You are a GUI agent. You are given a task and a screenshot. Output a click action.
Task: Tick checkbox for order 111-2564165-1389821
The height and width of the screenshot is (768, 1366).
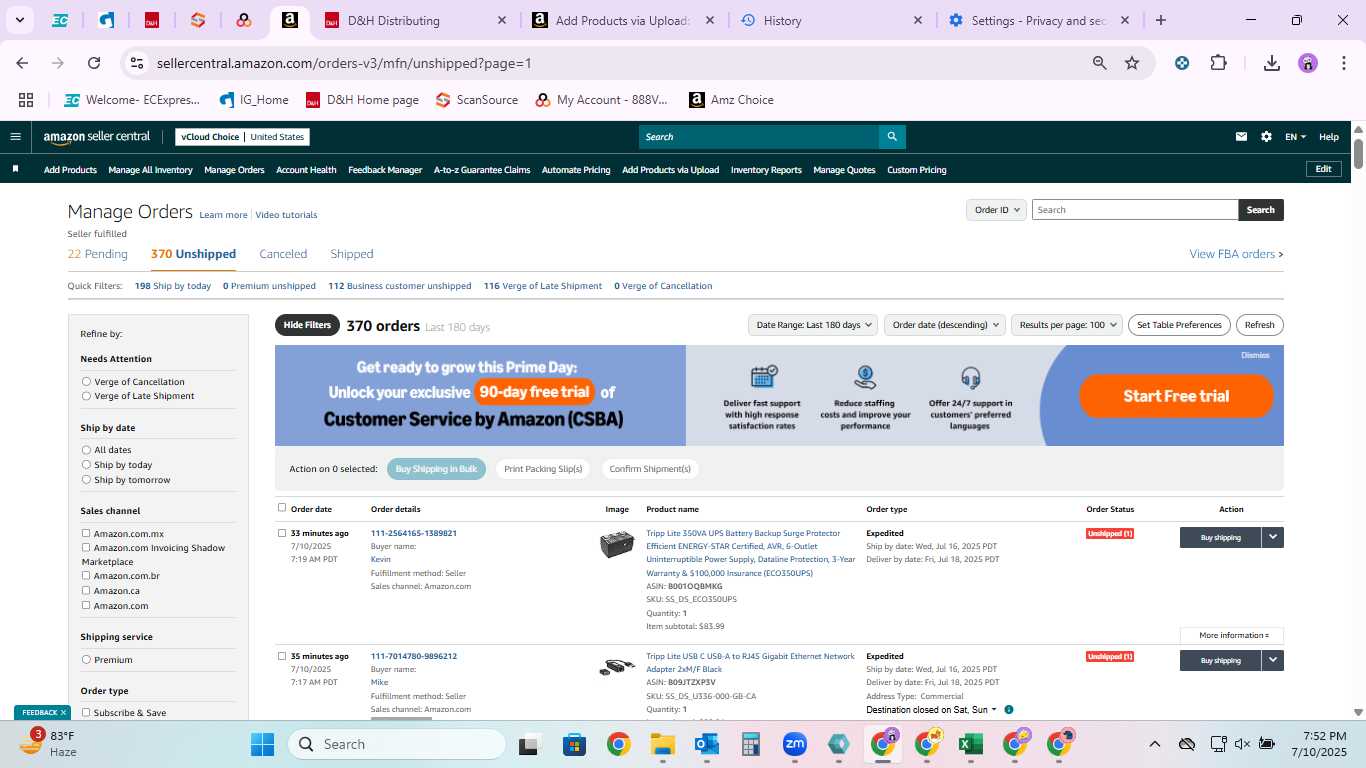[282, 533]
